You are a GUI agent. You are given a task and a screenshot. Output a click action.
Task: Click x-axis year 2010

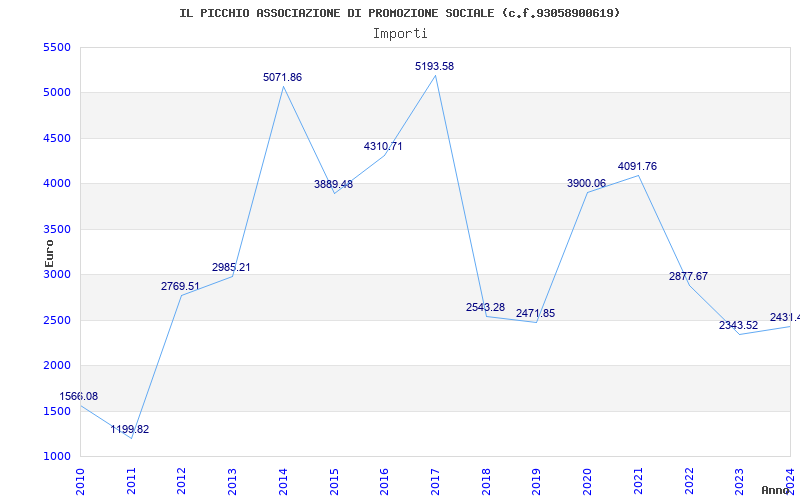pyautogui.click(x=80, y=481)
